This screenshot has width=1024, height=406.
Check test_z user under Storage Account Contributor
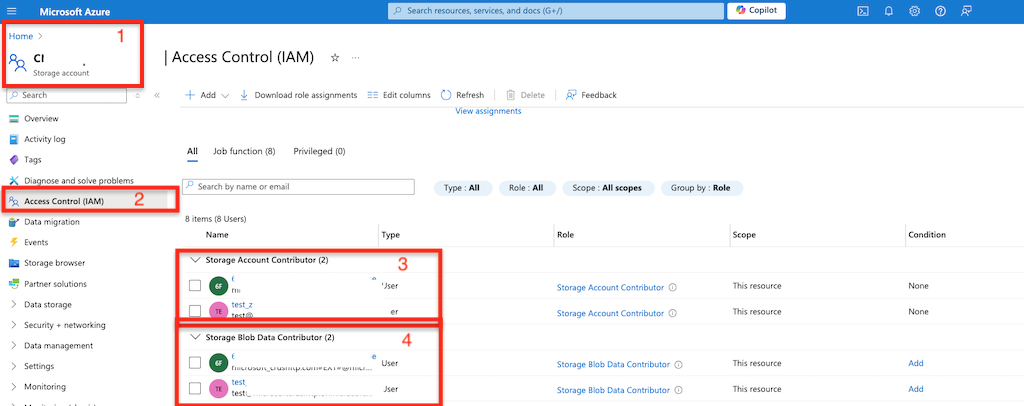point(195,311)
